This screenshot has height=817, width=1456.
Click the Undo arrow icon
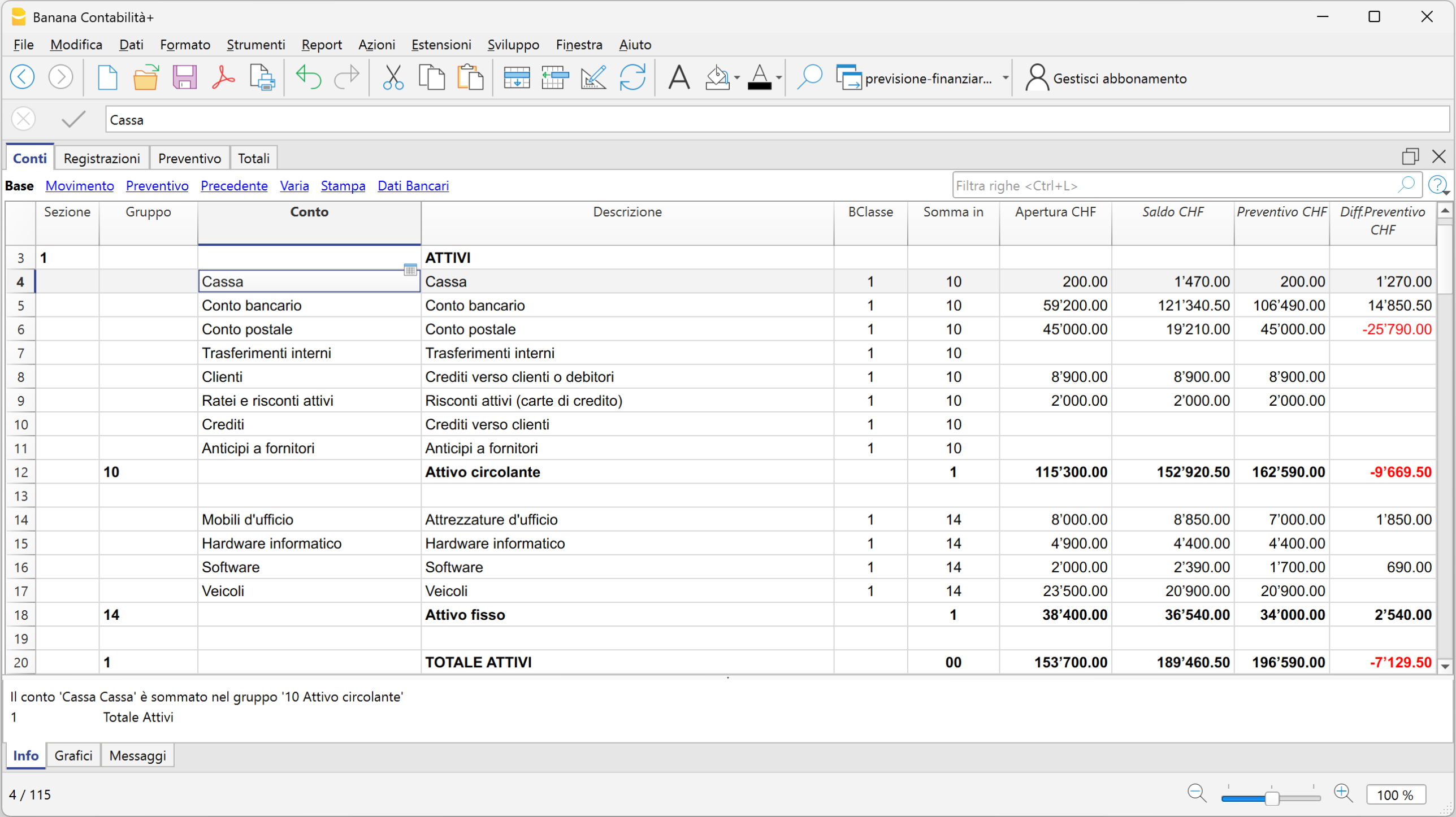[x=308, y=77]
